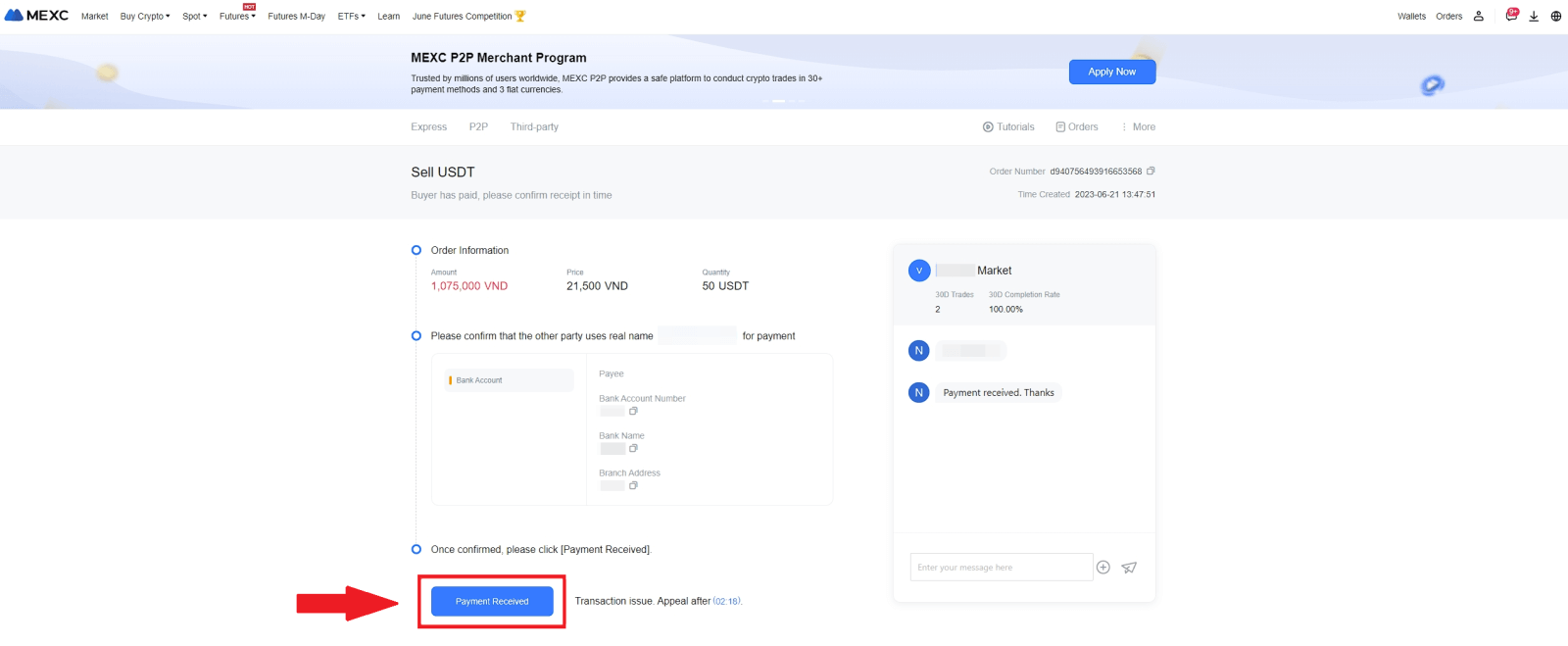This screenshot has width=1568, height=646.
Task: Open the ETFs dropdown
Action: 351,17
